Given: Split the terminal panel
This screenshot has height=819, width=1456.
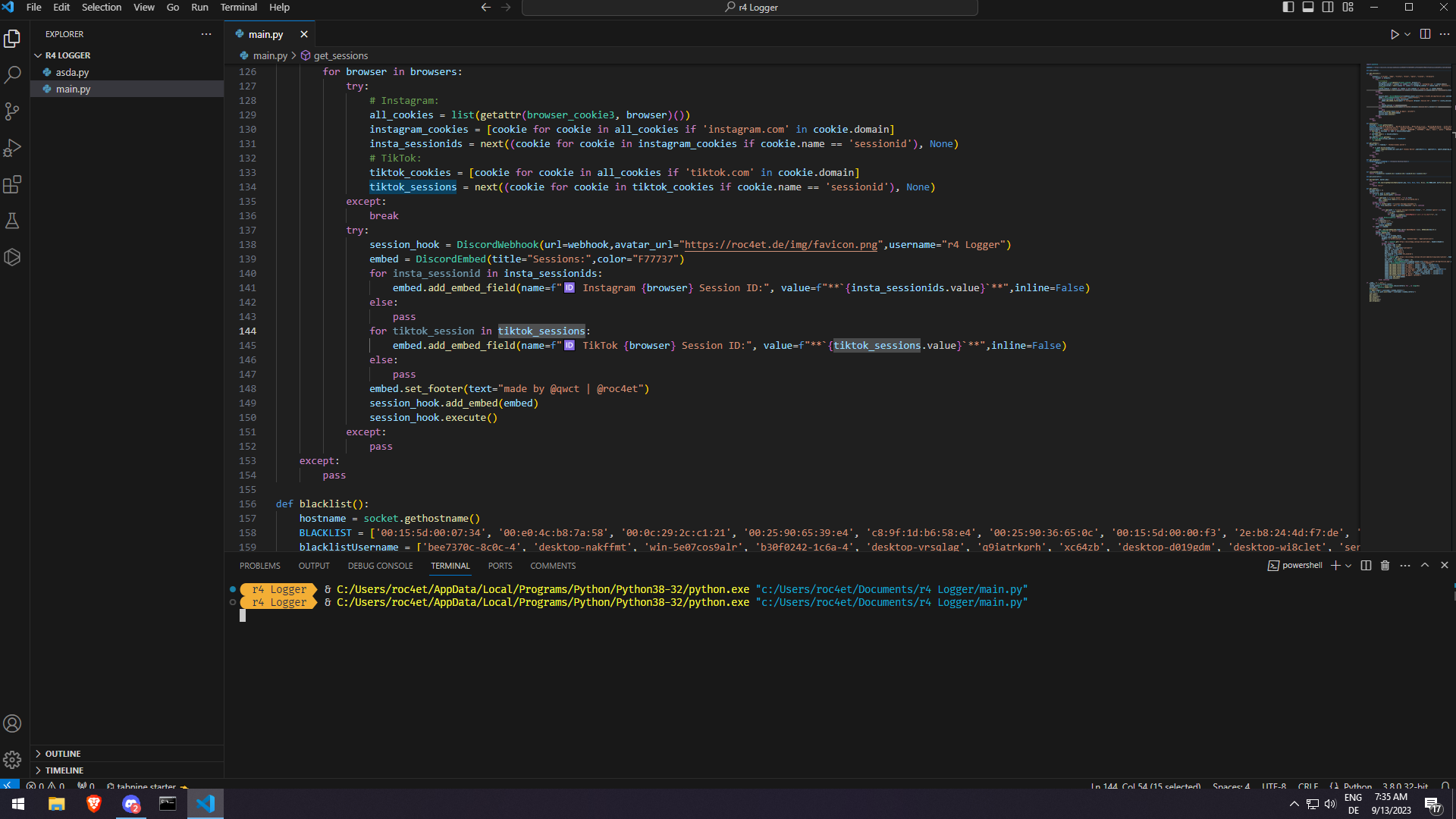Looking at the screenshot, I should (1366, 566).
